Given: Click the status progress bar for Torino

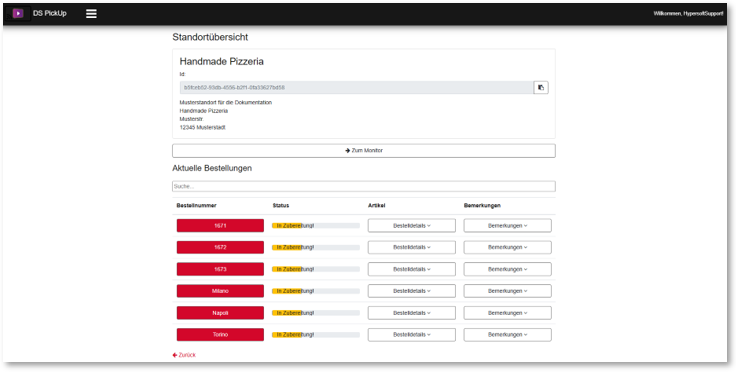Looking at the screenshot, I should [316, 335].
